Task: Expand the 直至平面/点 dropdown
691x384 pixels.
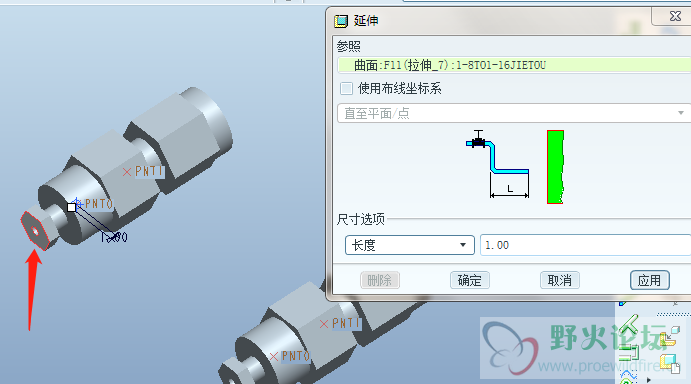Action: click(513, 113)
